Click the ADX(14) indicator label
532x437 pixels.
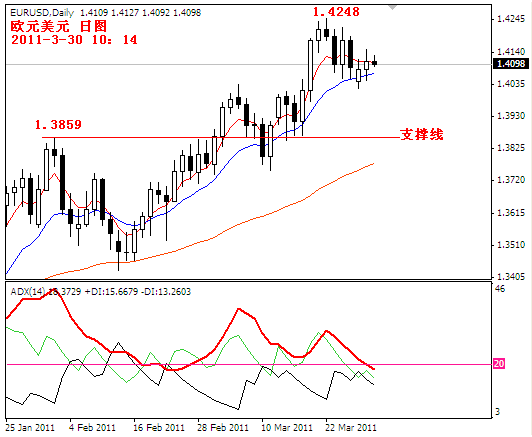pyautogui.click(x=28, y=291)
